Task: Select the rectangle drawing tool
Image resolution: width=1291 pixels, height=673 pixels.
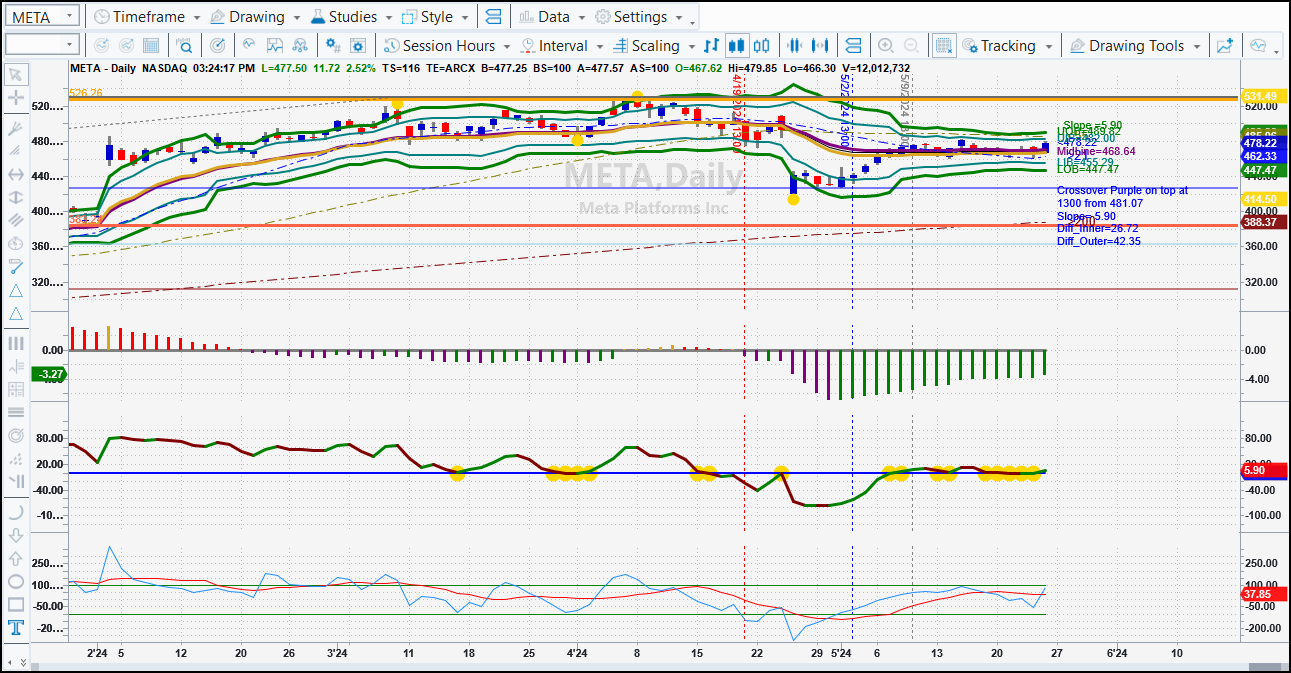Action: (x=16, y=604)
